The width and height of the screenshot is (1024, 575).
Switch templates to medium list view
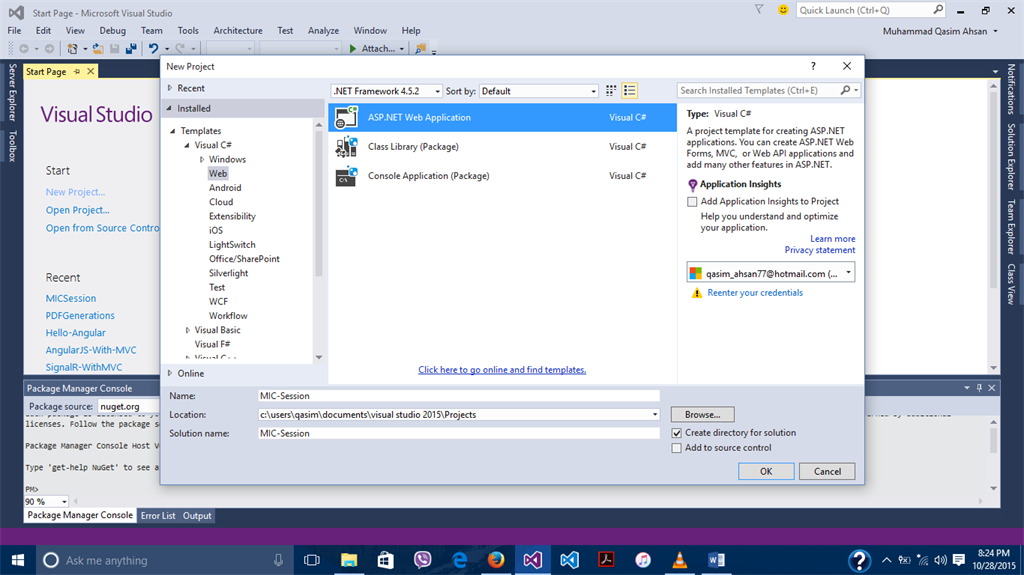click(x=630, y=91)
